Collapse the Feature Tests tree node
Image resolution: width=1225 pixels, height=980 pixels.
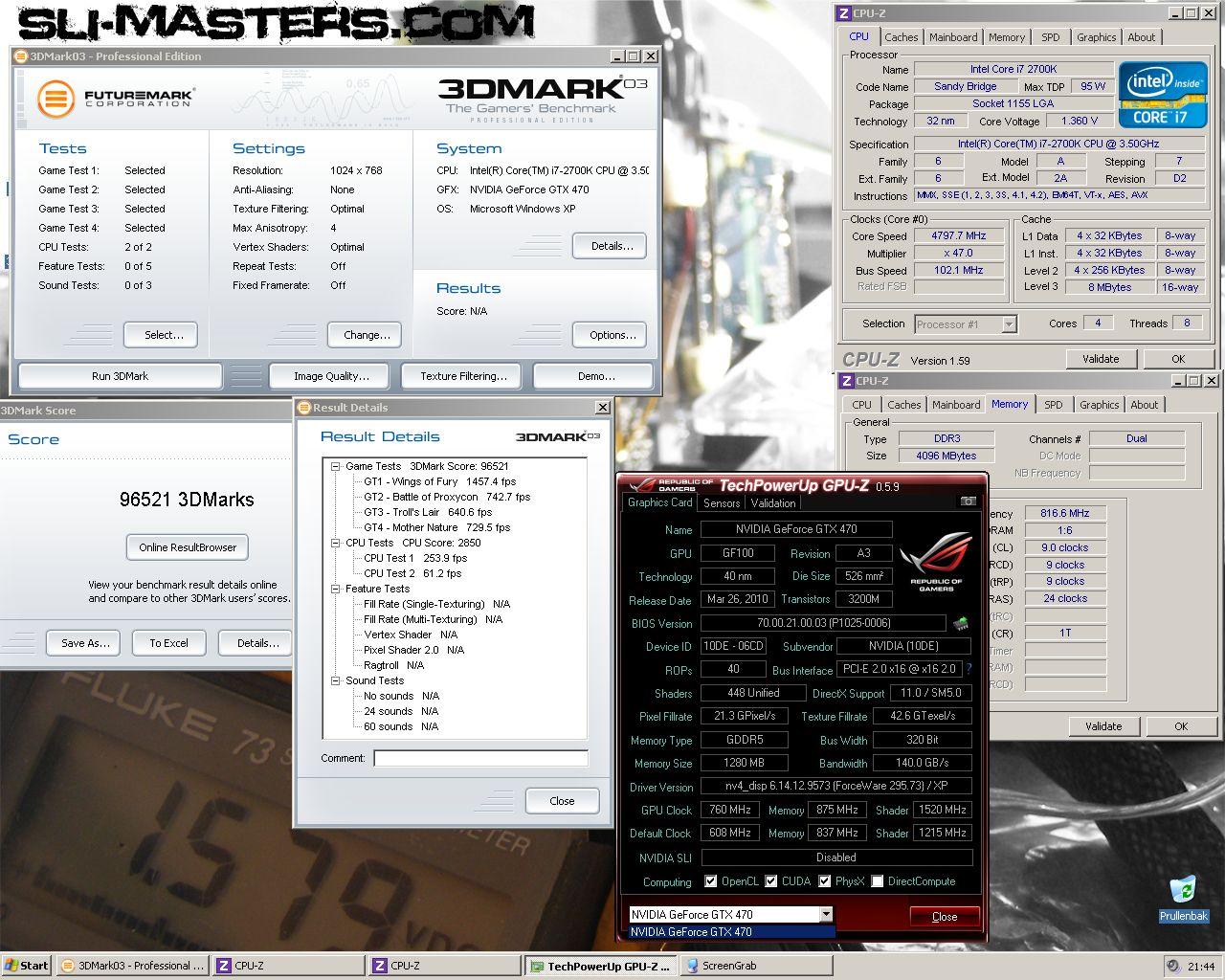point(336,589)
